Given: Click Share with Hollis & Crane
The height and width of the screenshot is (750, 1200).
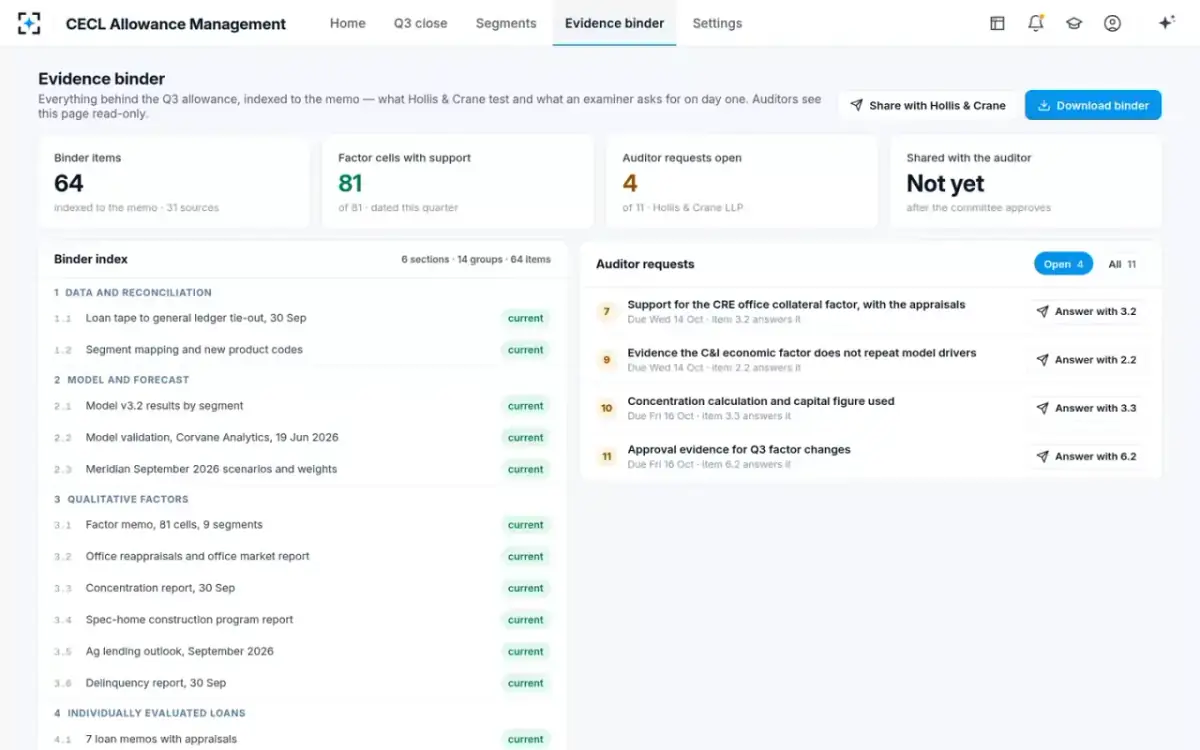Looking at the screenshot, I should pyautogui.click(x=928, y=105).
